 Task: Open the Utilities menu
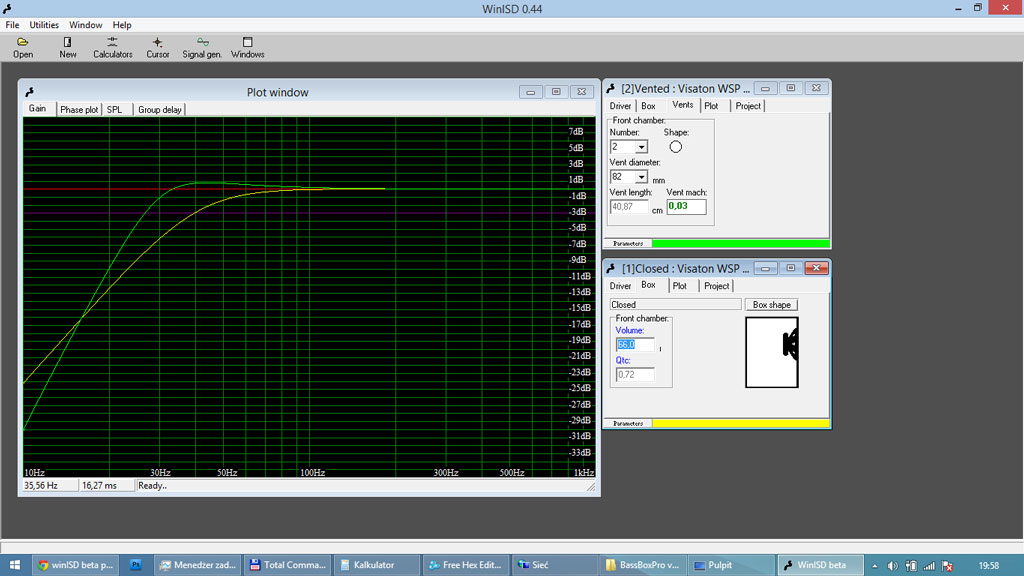coord(44,25)
